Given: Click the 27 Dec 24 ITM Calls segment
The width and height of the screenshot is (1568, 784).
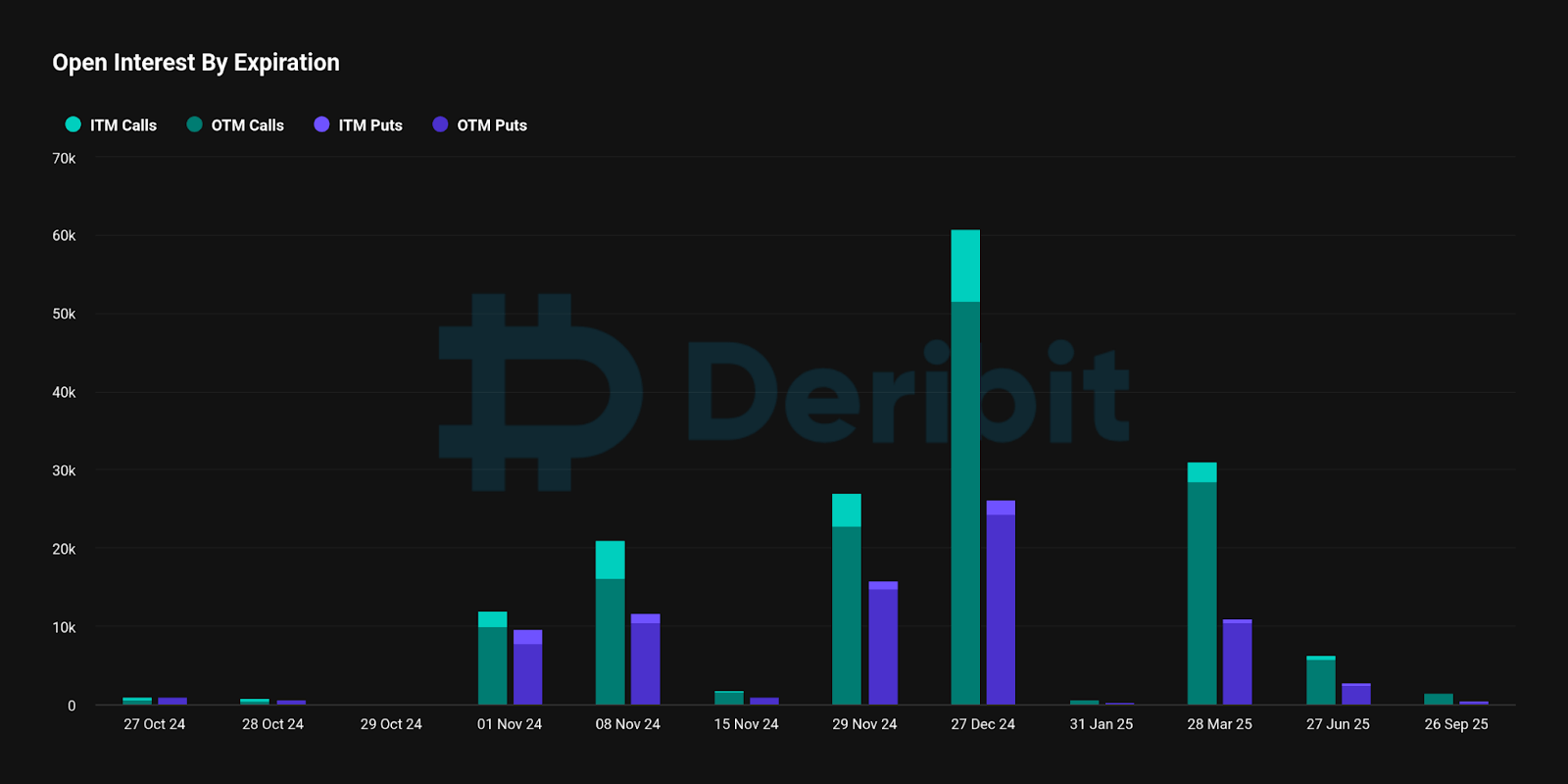Looking at the screenshot, I should point(965,266).
